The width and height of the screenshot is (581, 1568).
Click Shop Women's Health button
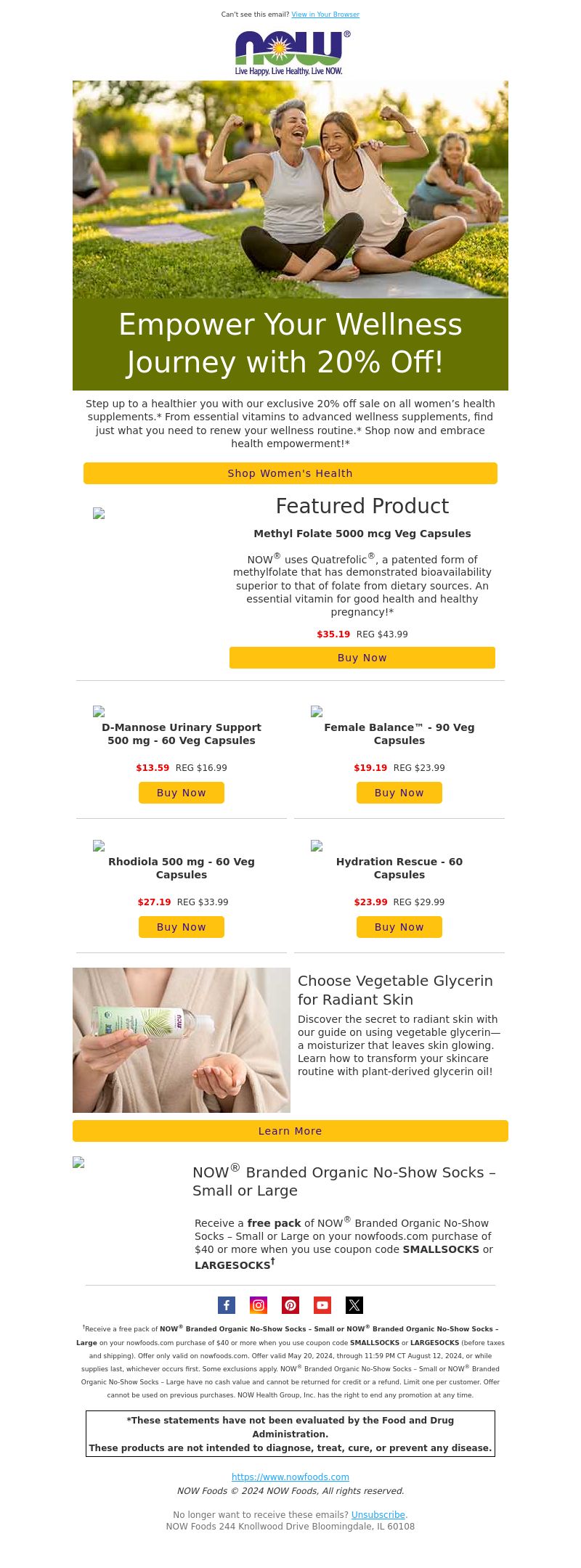(290, 473)
